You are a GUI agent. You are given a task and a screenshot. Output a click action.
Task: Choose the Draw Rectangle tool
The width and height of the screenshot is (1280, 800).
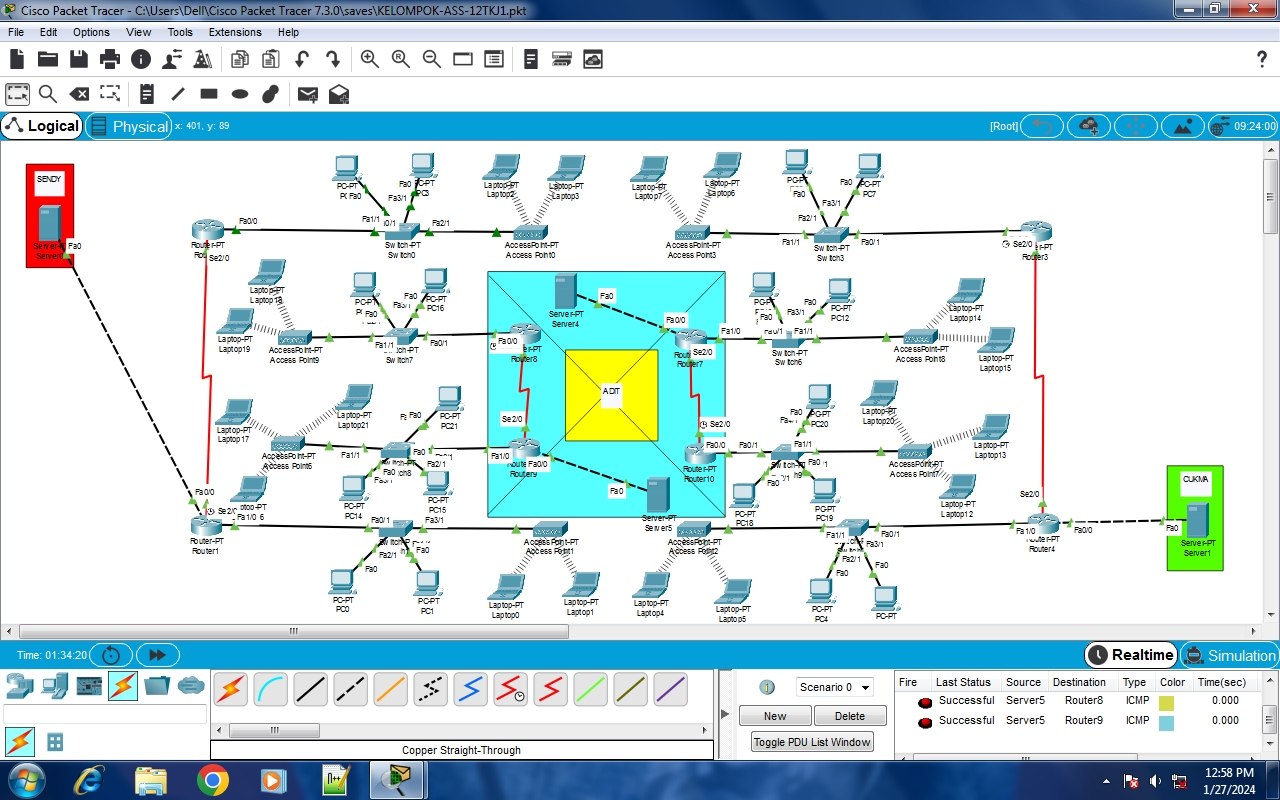209,94
